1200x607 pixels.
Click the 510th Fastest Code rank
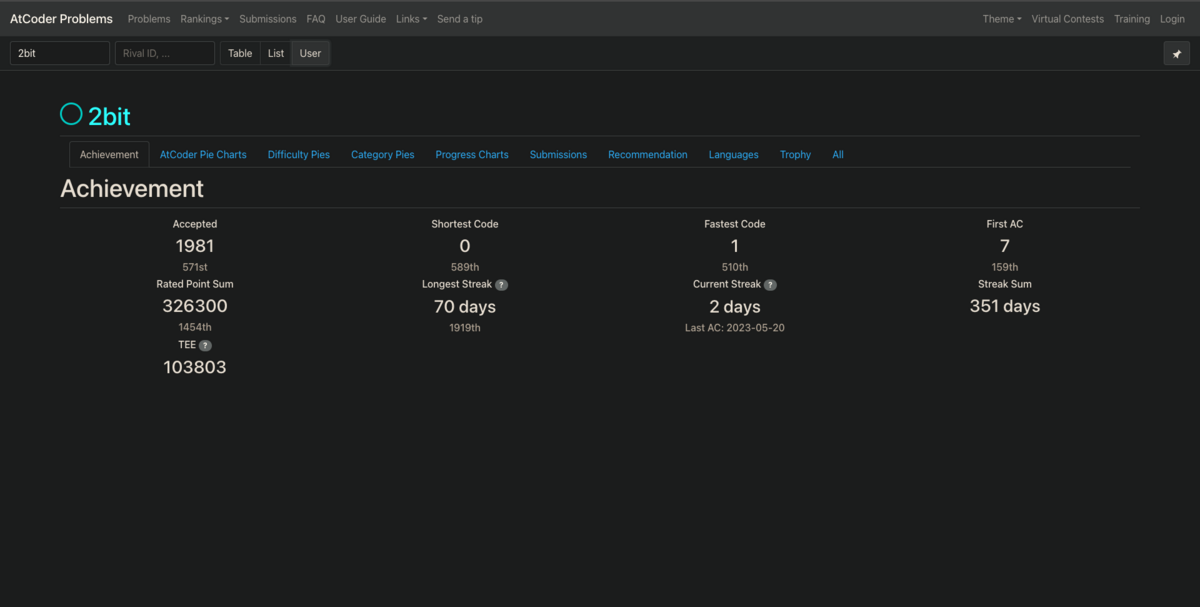(735, 267)
